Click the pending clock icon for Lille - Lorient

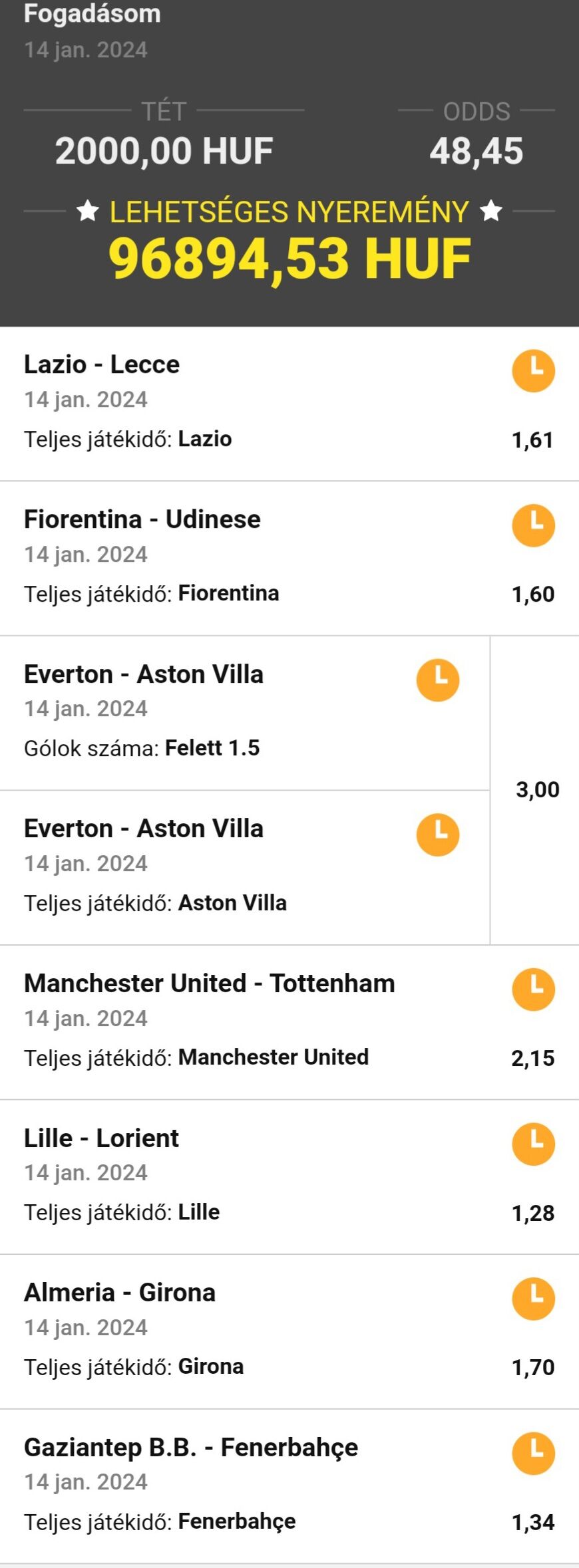(533, 1144)
